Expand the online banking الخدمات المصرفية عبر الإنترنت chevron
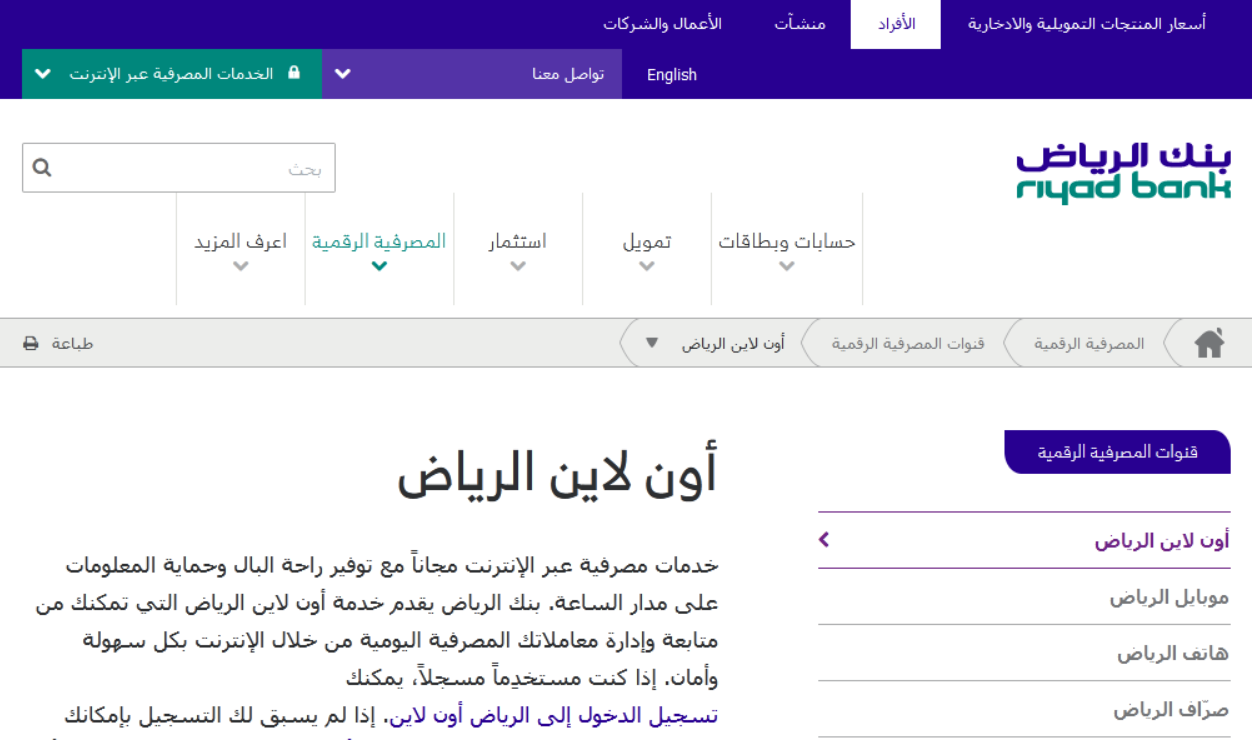 [x=43, y=74]
